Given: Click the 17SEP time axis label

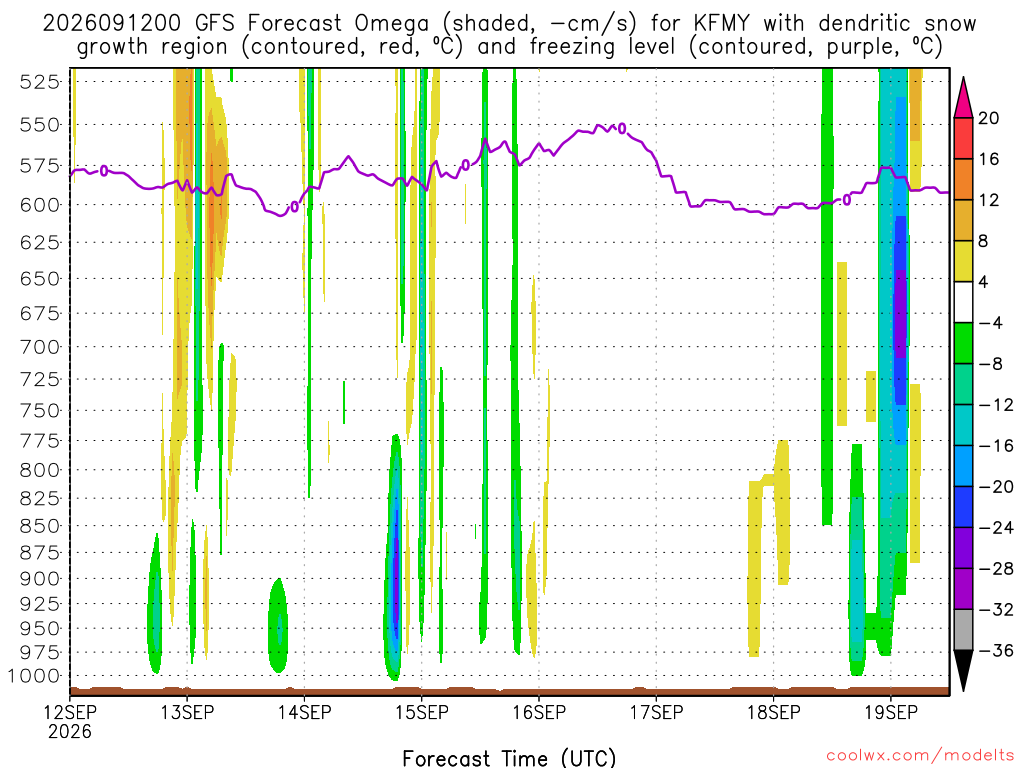Looking at the screenshot, I should pyautogui.click(x=656, y=712).
